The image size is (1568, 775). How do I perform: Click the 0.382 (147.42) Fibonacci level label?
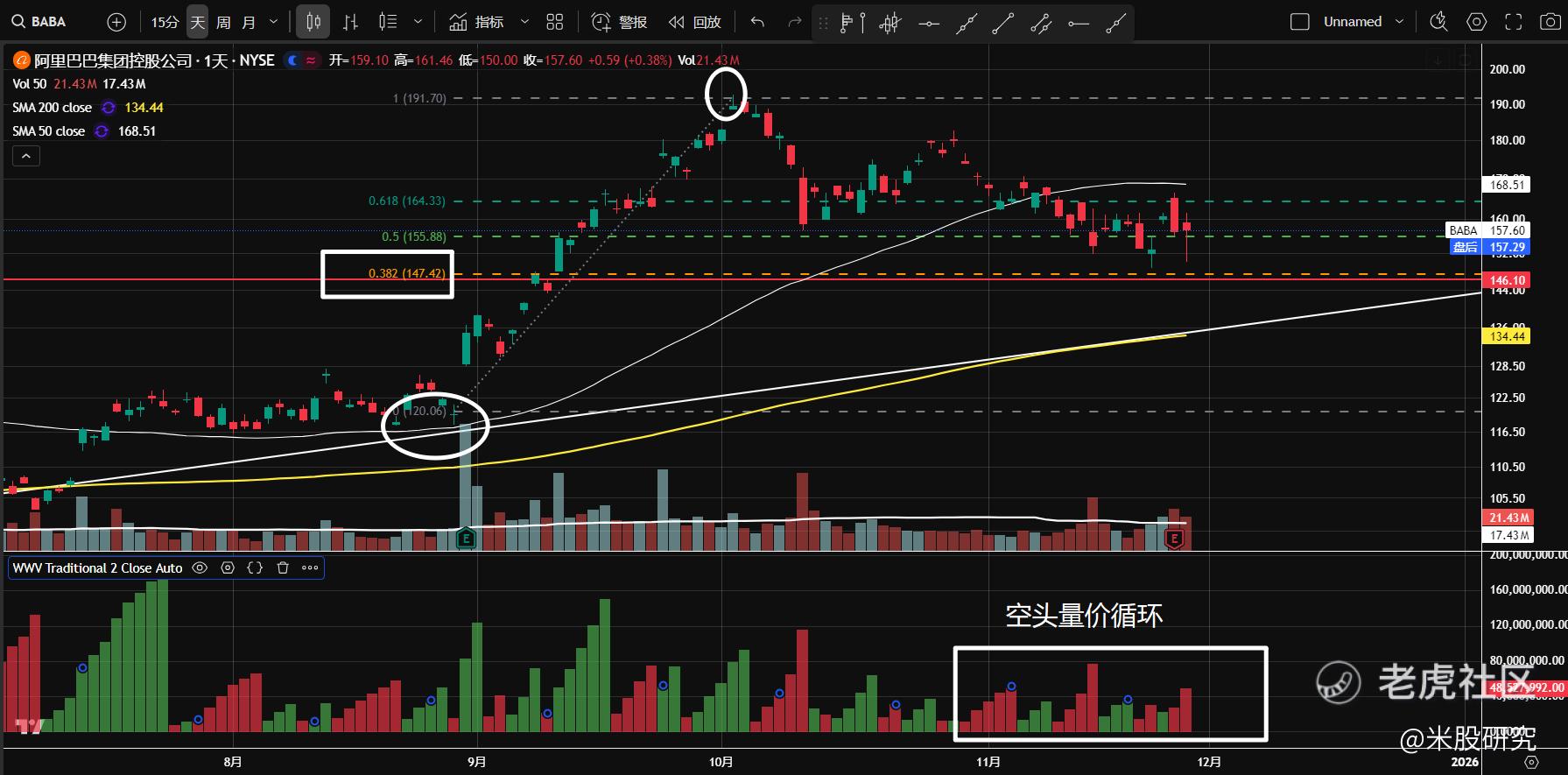click(x=406, y=273)
